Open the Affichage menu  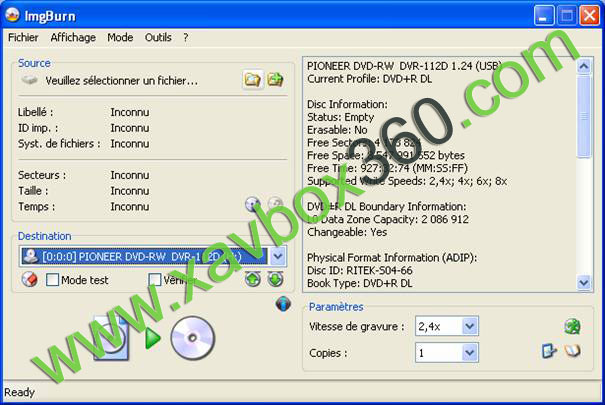73,37
